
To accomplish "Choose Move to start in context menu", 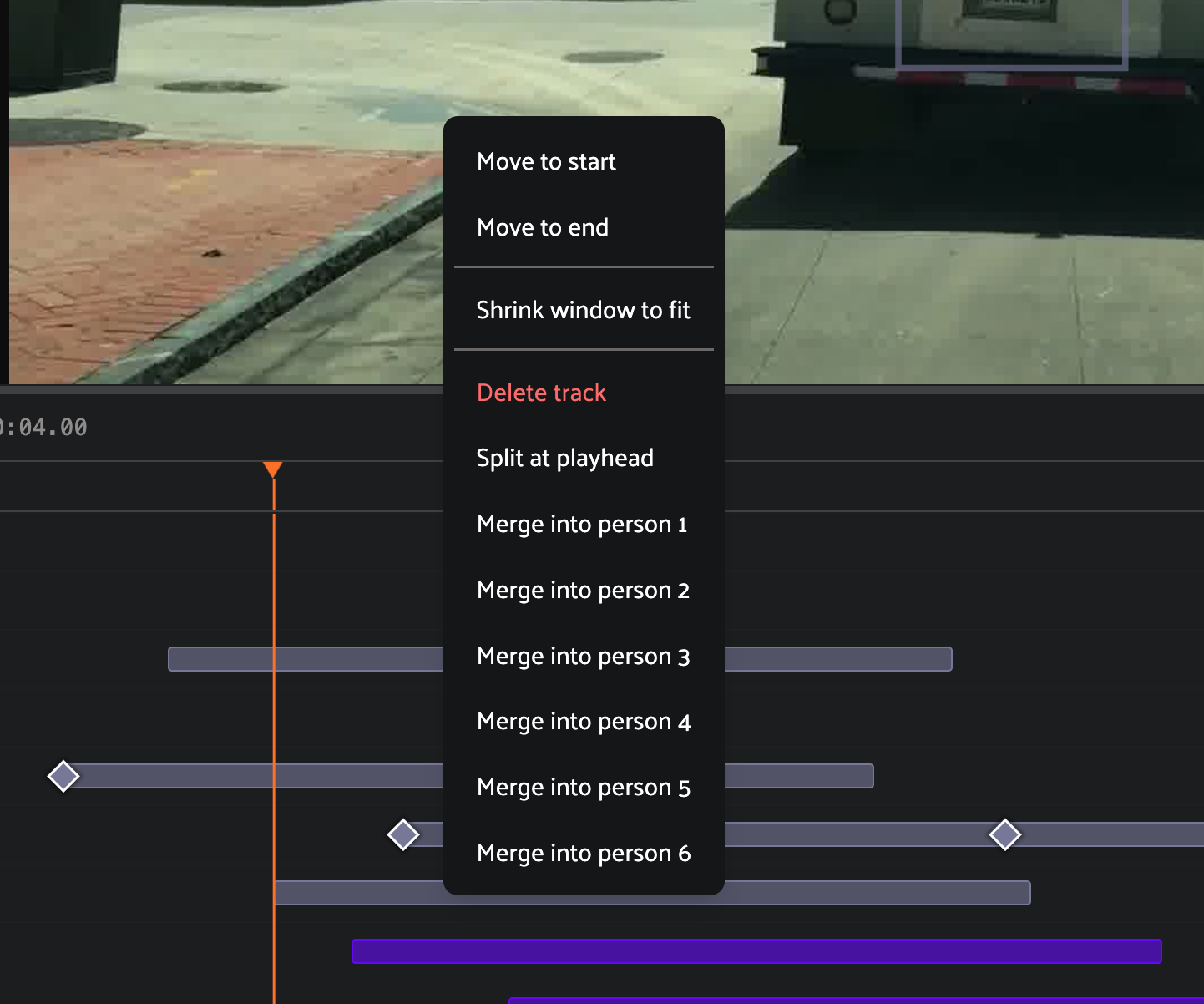I will coord(584,161).
